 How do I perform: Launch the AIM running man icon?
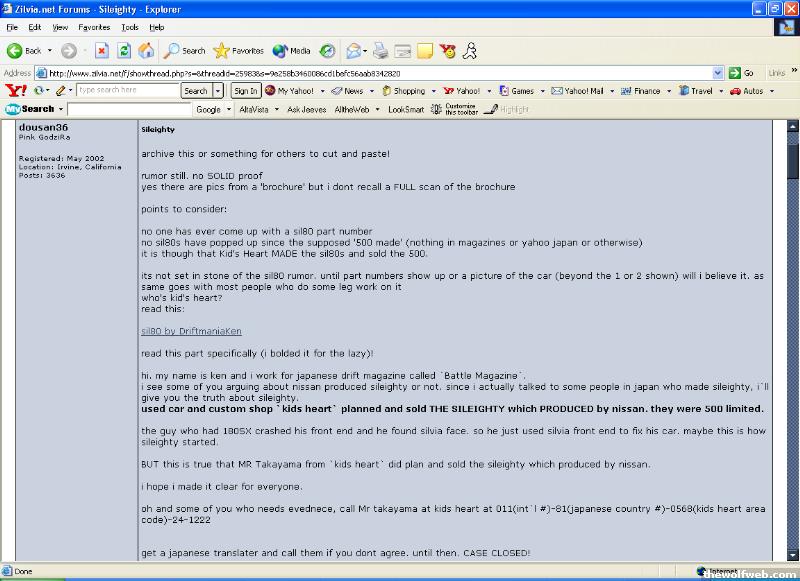tap(470, 51)
